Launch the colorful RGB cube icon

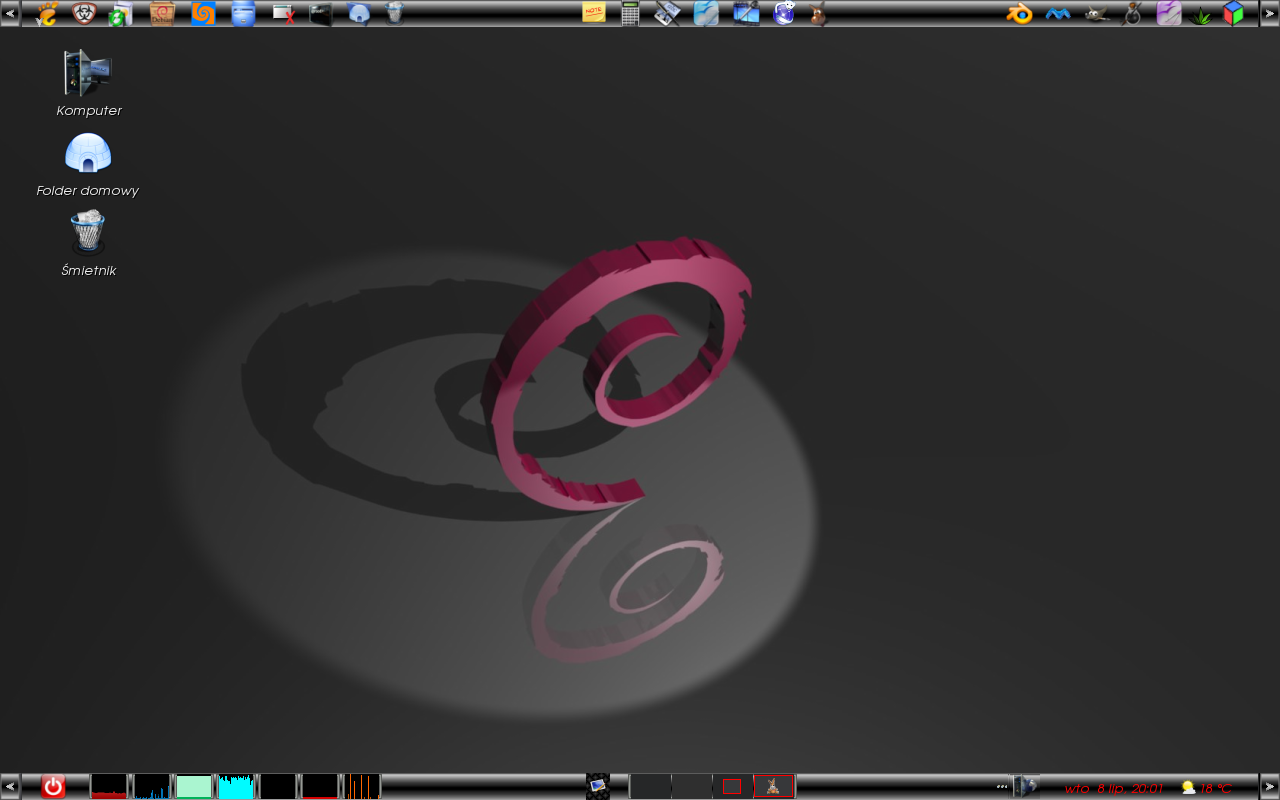(1234, 13)
